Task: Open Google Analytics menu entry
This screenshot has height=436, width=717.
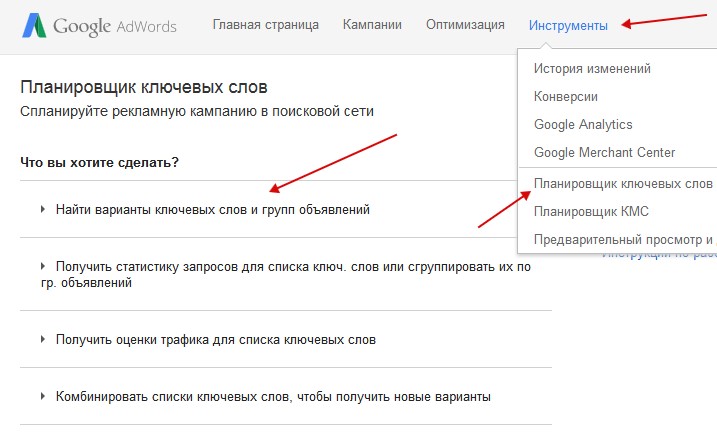Action: [583, 124]
